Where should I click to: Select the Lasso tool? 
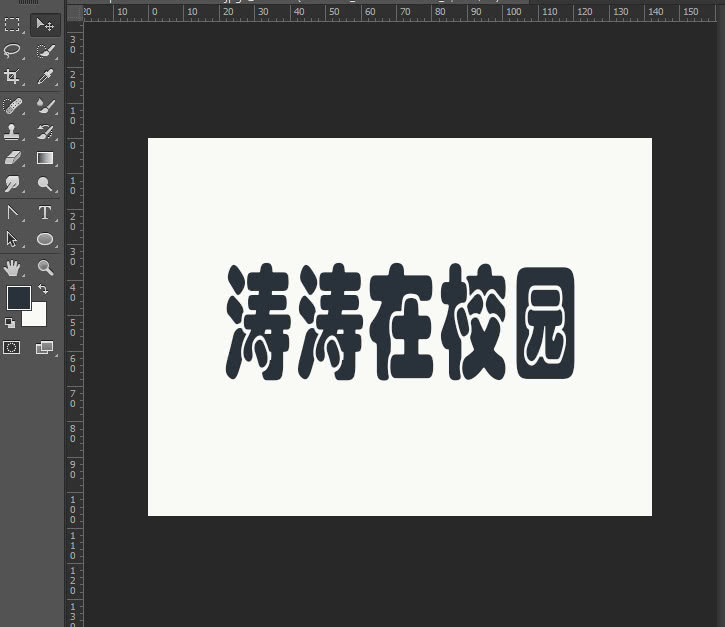tap(12, 50)
